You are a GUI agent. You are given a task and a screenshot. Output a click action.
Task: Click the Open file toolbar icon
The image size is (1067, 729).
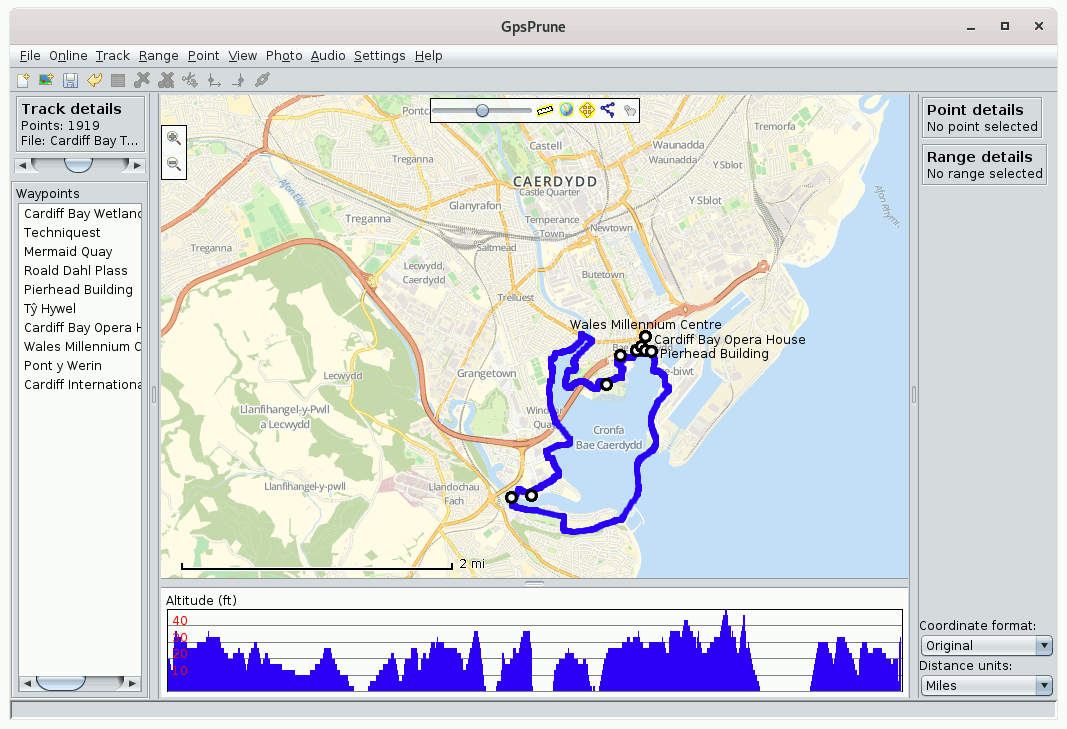coord(22,80)
